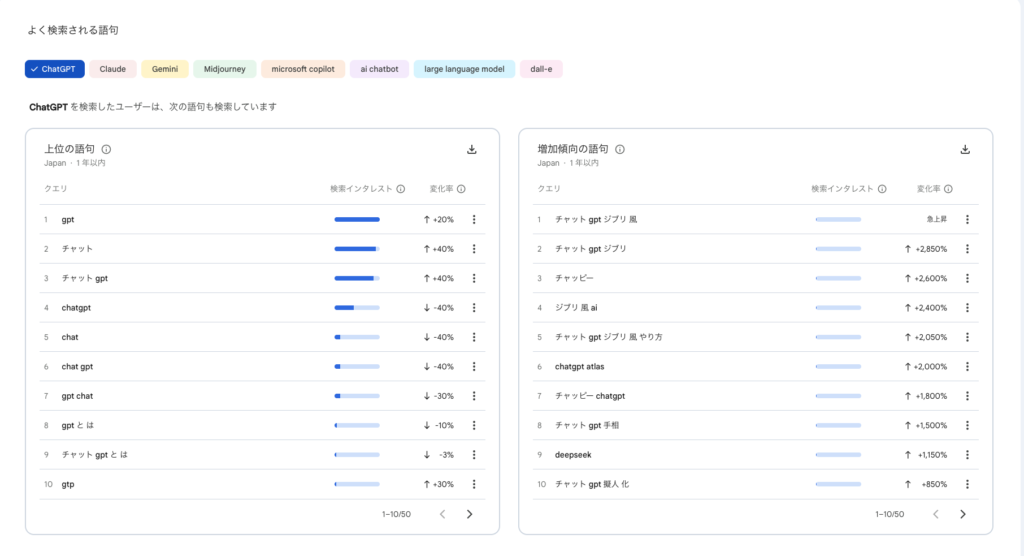Toggle the selected ChatGPT chip
Image resolution: width=1024 pixels, height=556 pixels.
pos(55,69)
